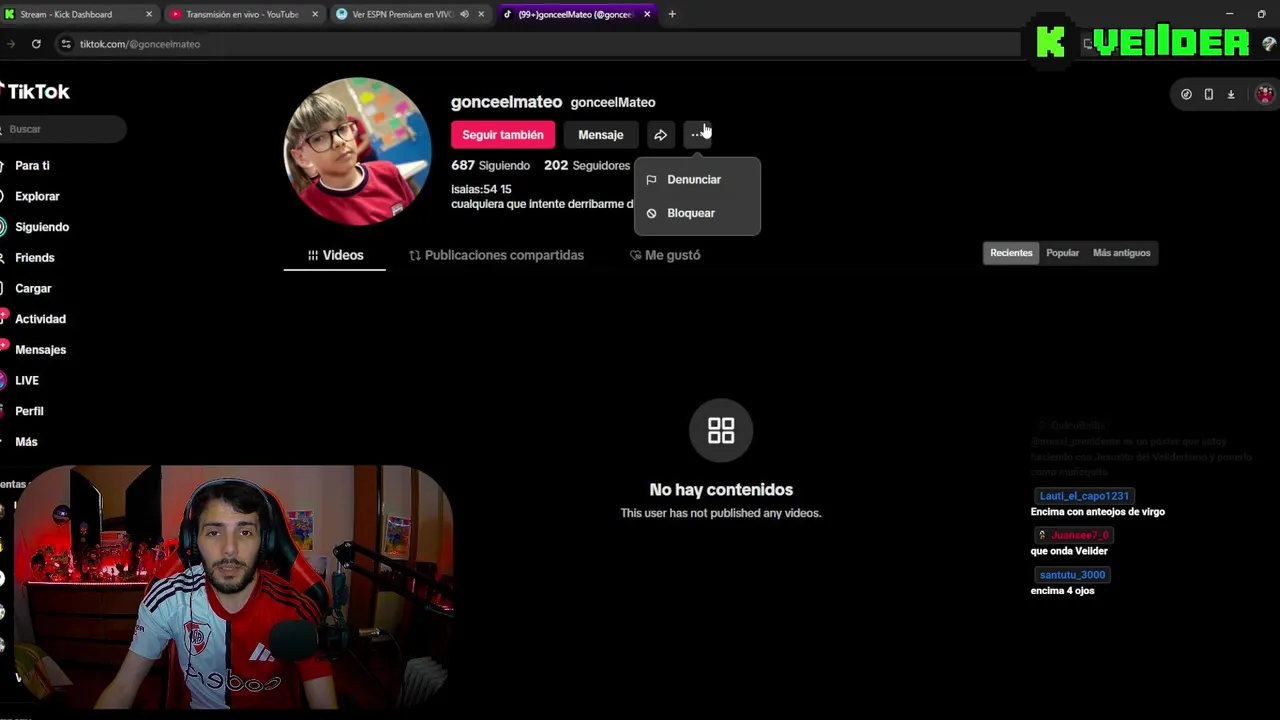Screen dimensions: 1280x720
Task: Click 687 Siguiendo count
Action: tap(490, 165)
